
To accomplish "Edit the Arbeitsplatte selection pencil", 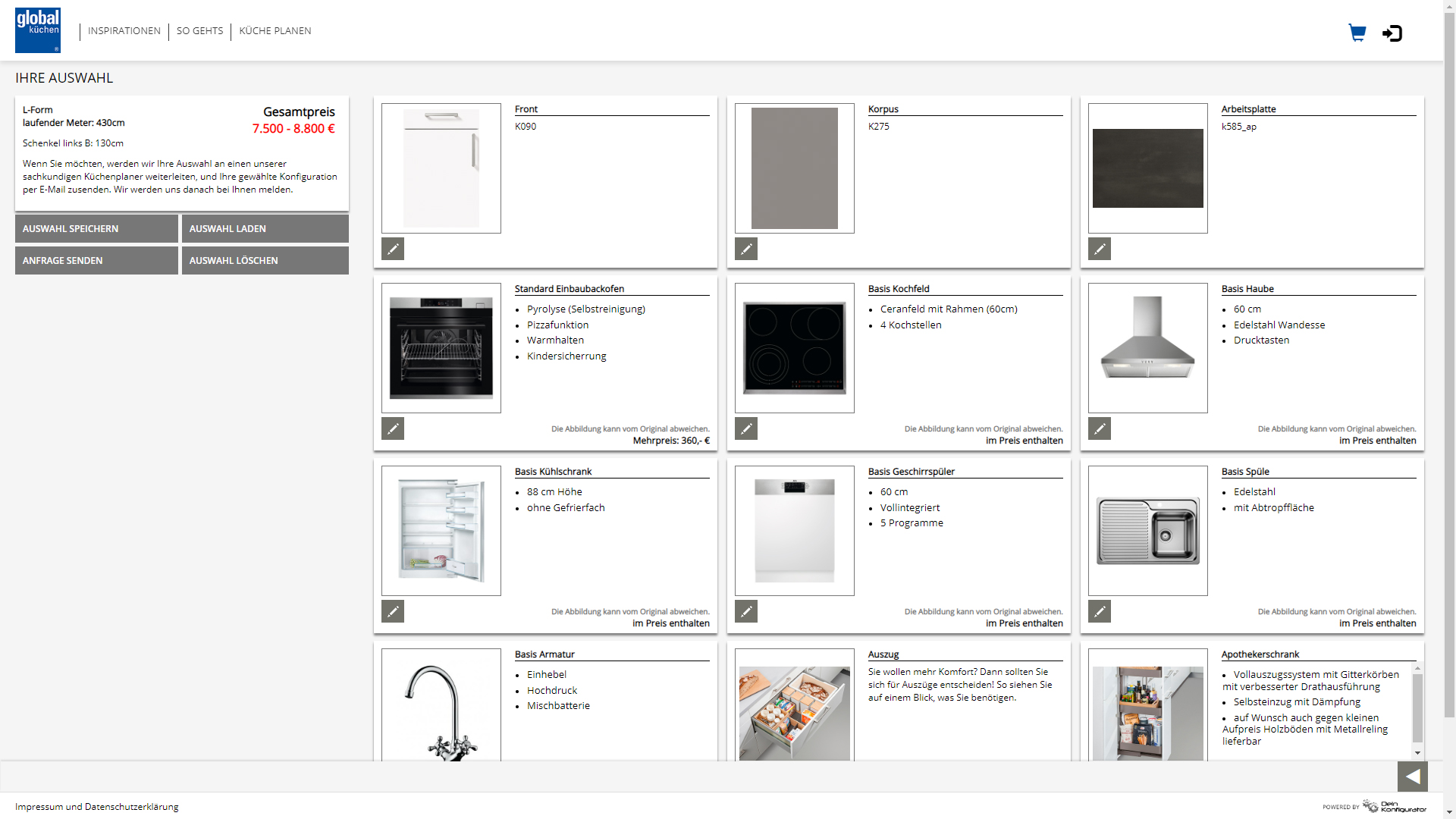I will point(1100,249).
